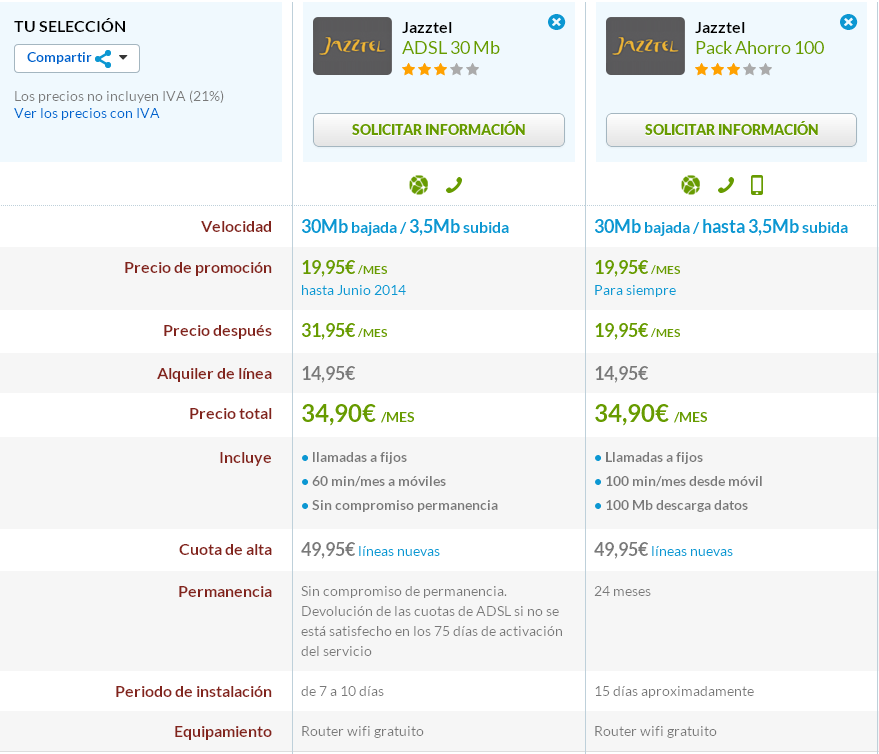Screen dimensions: 879x754
Task: Click '100 Mb descarga datos' item
Action: (x=677, y=506)
